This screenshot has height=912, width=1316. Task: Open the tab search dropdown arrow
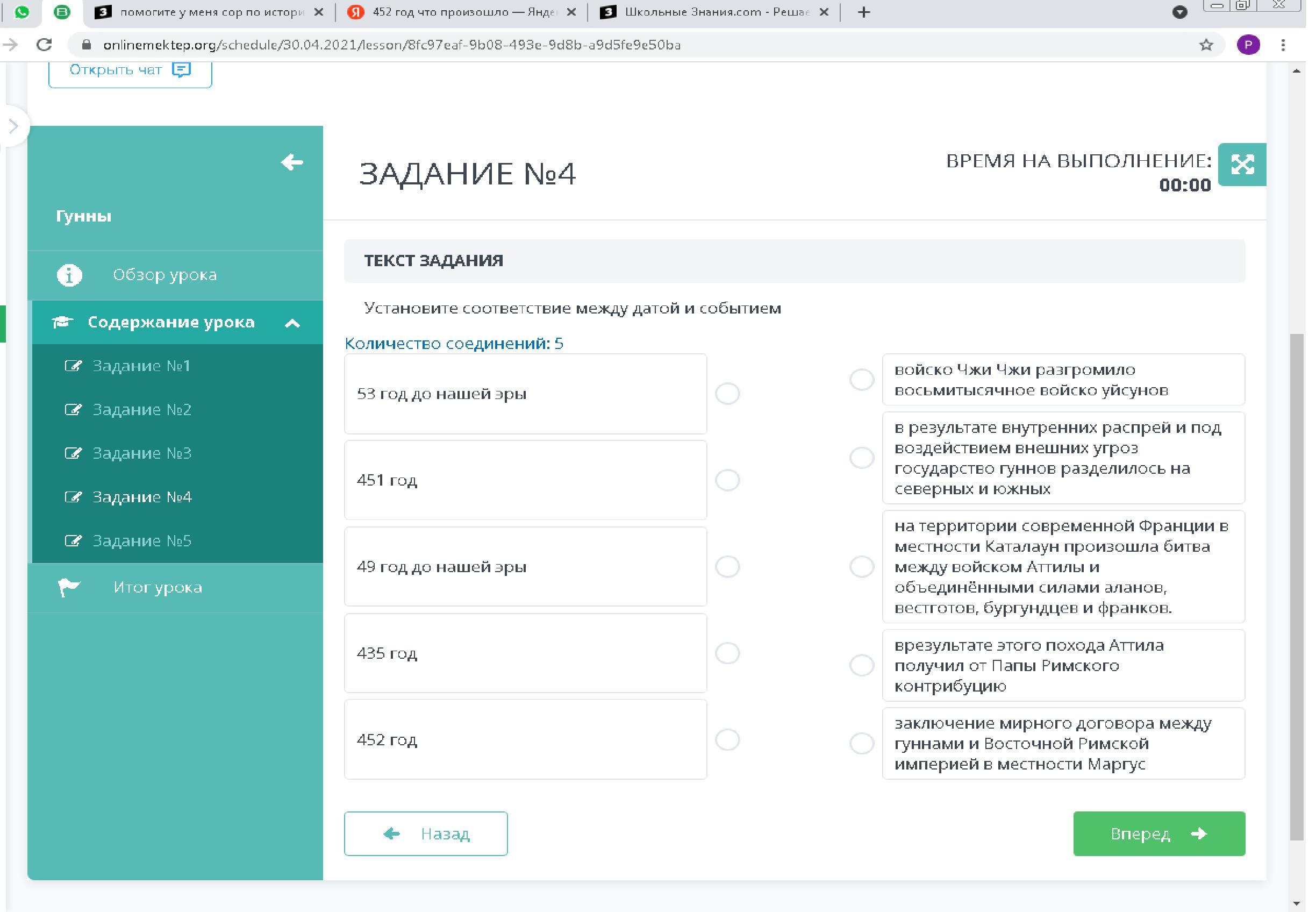pyautogui.click(x=1179, y=12)
